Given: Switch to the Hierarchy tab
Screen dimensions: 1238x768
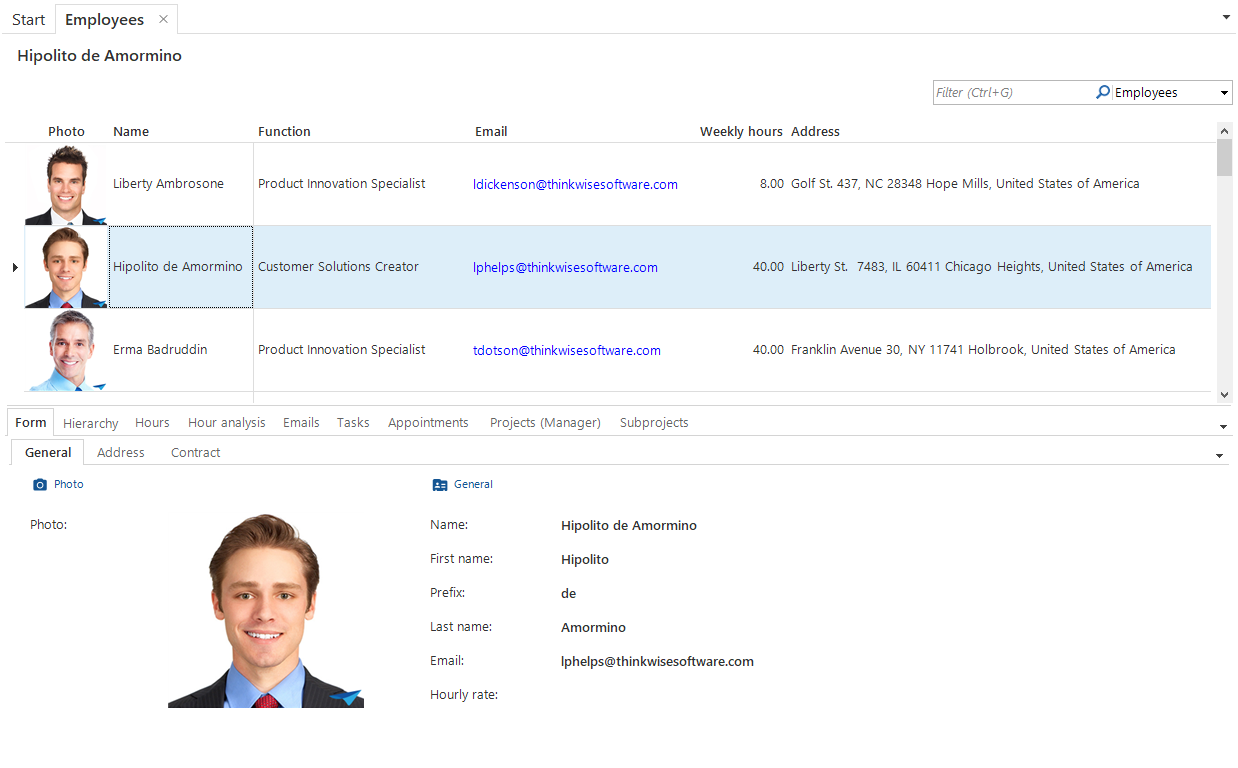Looking at the screenshot, I should tap(91, 423).
